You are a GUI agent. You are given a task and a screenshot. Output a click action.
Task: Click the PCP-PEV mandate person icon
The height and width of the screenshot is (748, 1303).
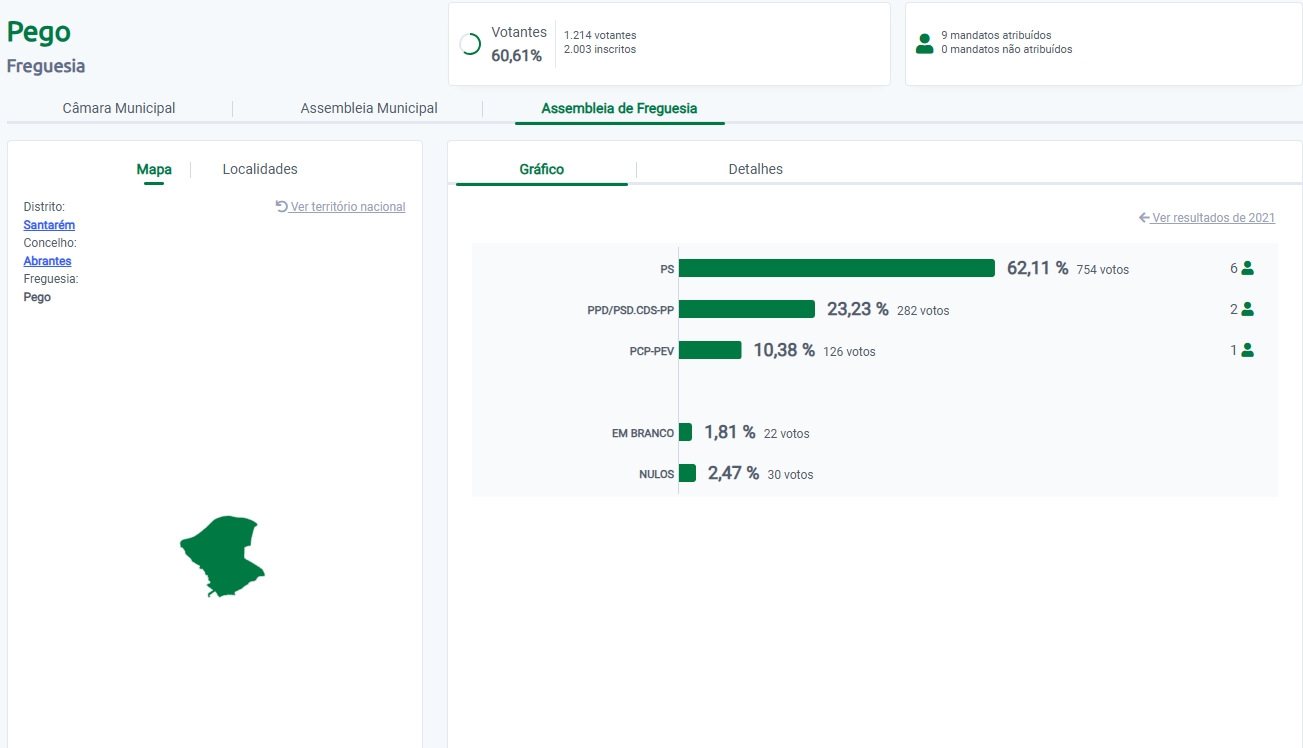tap(1247, 350)
